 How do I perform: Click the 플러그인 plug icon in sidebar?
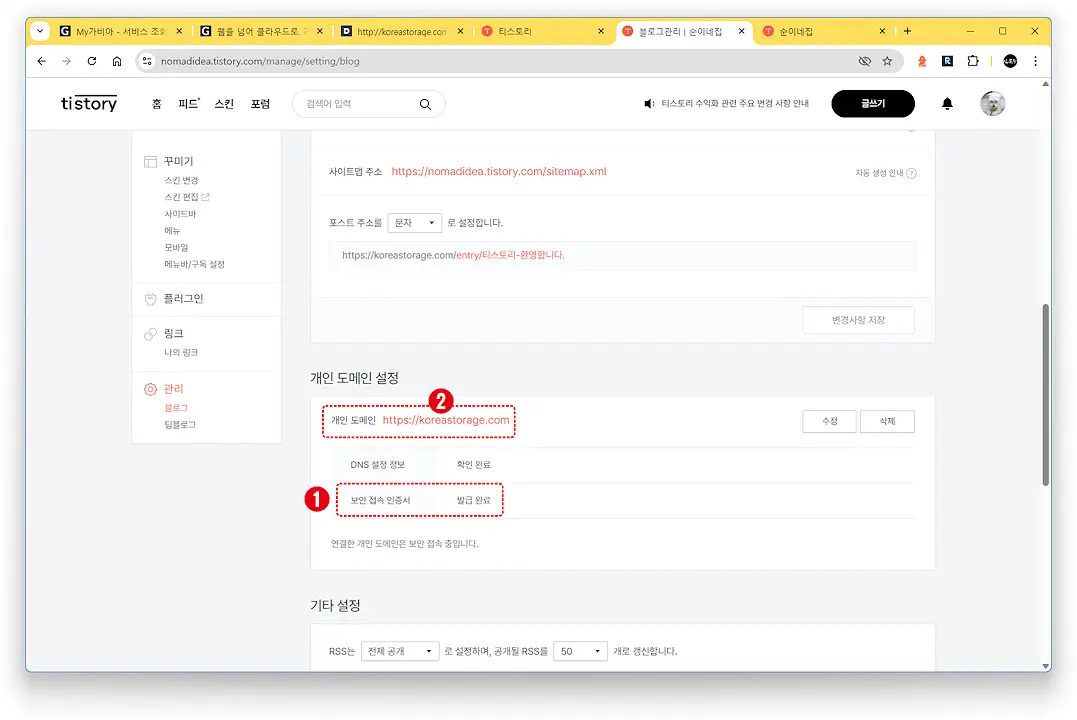(x=150, y=299)
